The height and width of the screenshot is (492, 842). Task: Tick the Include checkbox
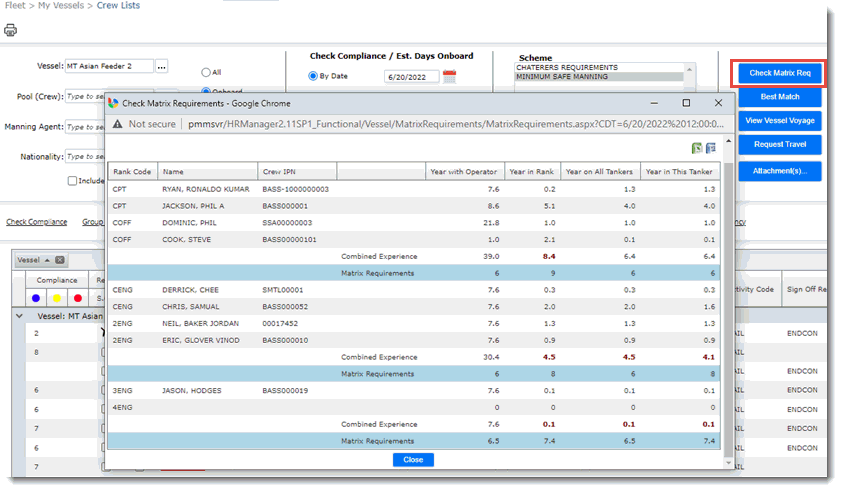(x=72, y=181)
